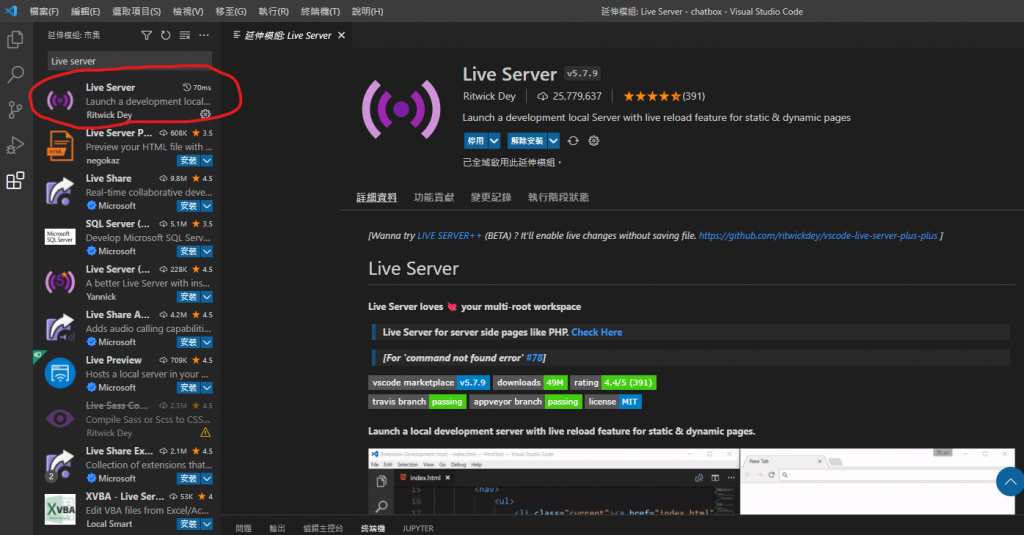Viewport: 1024px width, 535px height.
Task: Open the Source Control view
Action: click(x=15, y=110)
